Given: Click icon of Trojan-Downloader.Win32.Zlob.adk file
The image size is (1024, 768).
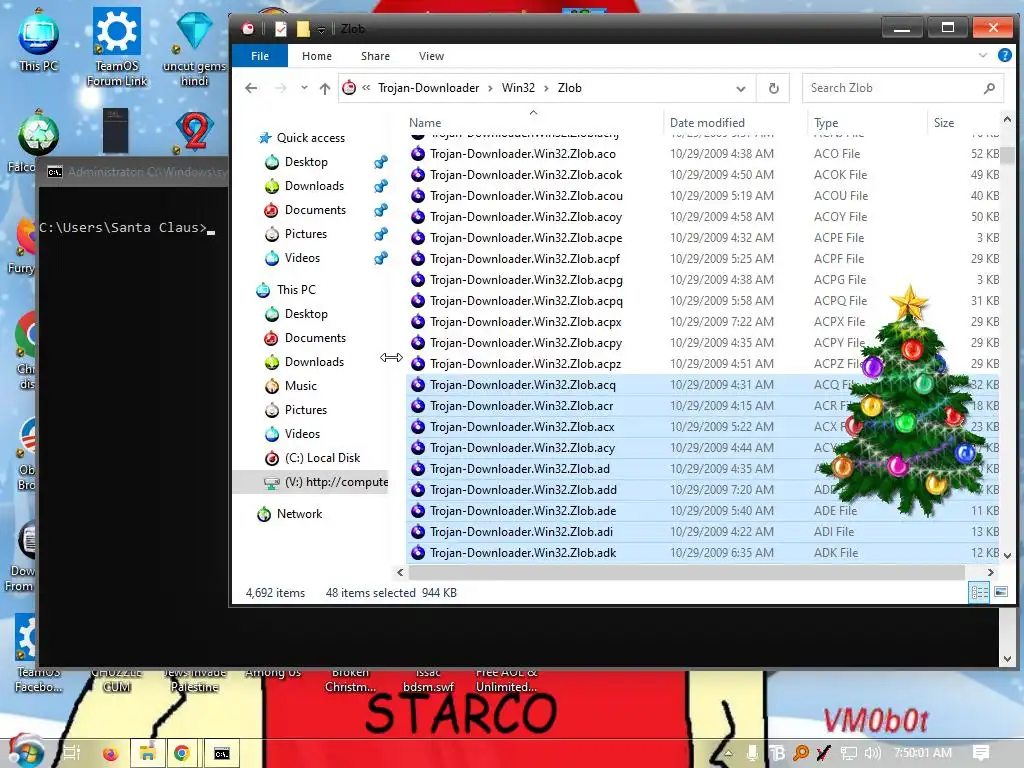Looking at the screenshot, I should 418,553.
